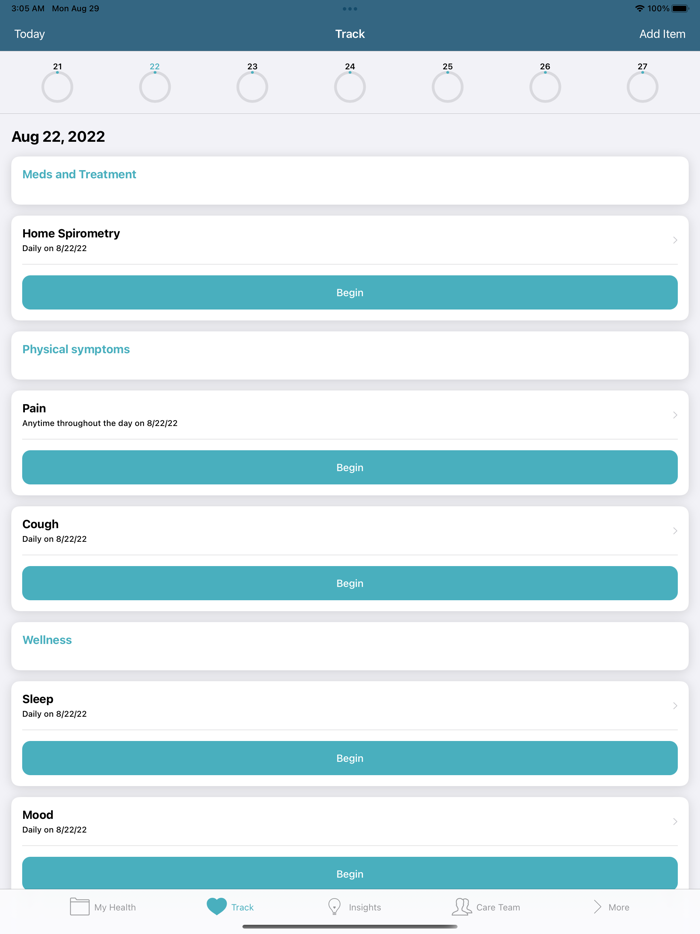Expand the Home Spirometry entry chevron
Viewport: 700px width, 934px height.
pyautogui.click(x=674, y=240)
